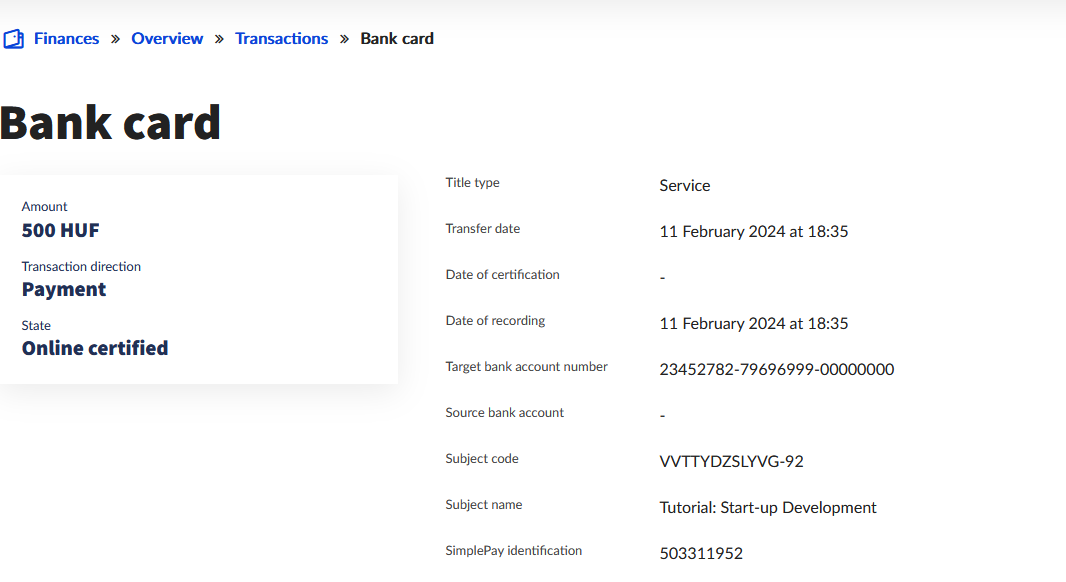The height and width of the screenshot is (582, 1066).
Task: Click the Tutorial: Start-up Development subject name
Action: point(768,508)
